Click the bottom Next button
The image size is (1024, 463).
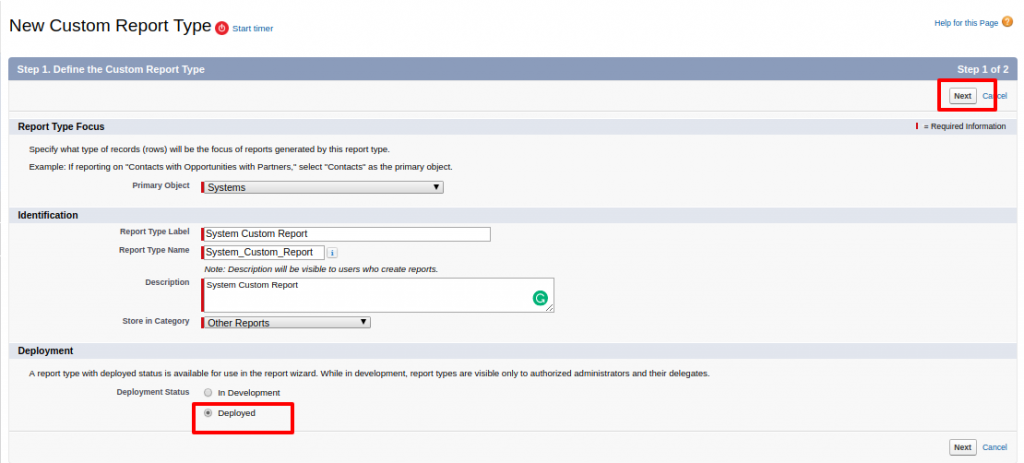[x=963, y=447]
